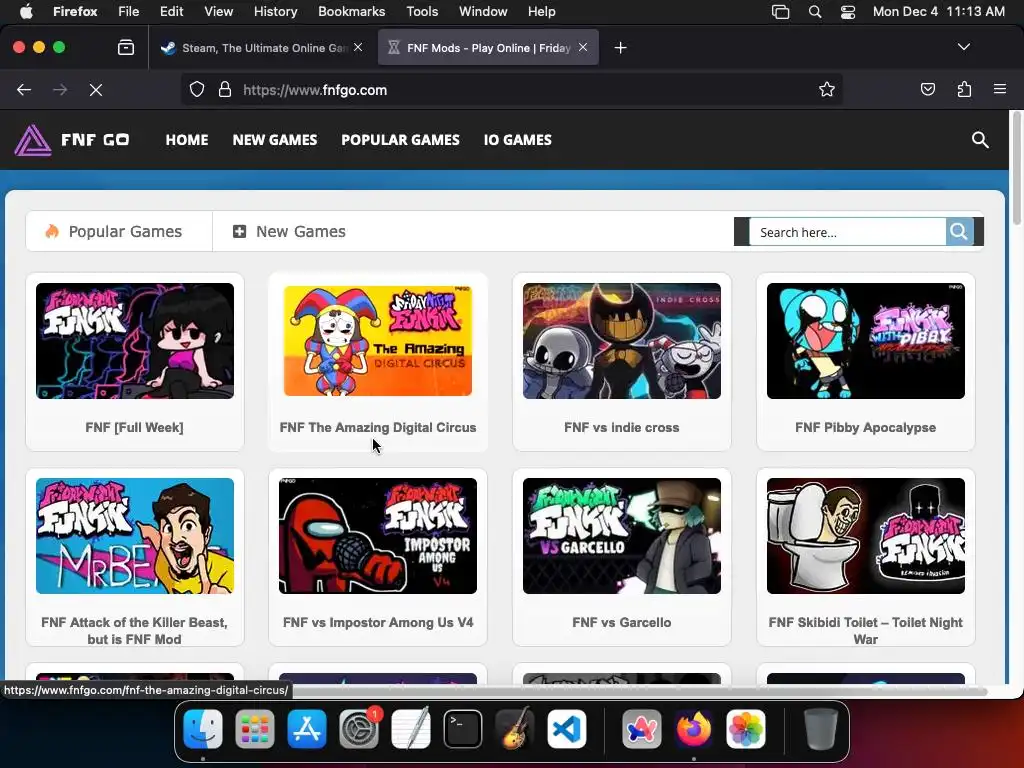The width and height of the screenshot is (1024, 768).
Task: Open the File menu
Action: pyautogui.click(x=129, y=12)
